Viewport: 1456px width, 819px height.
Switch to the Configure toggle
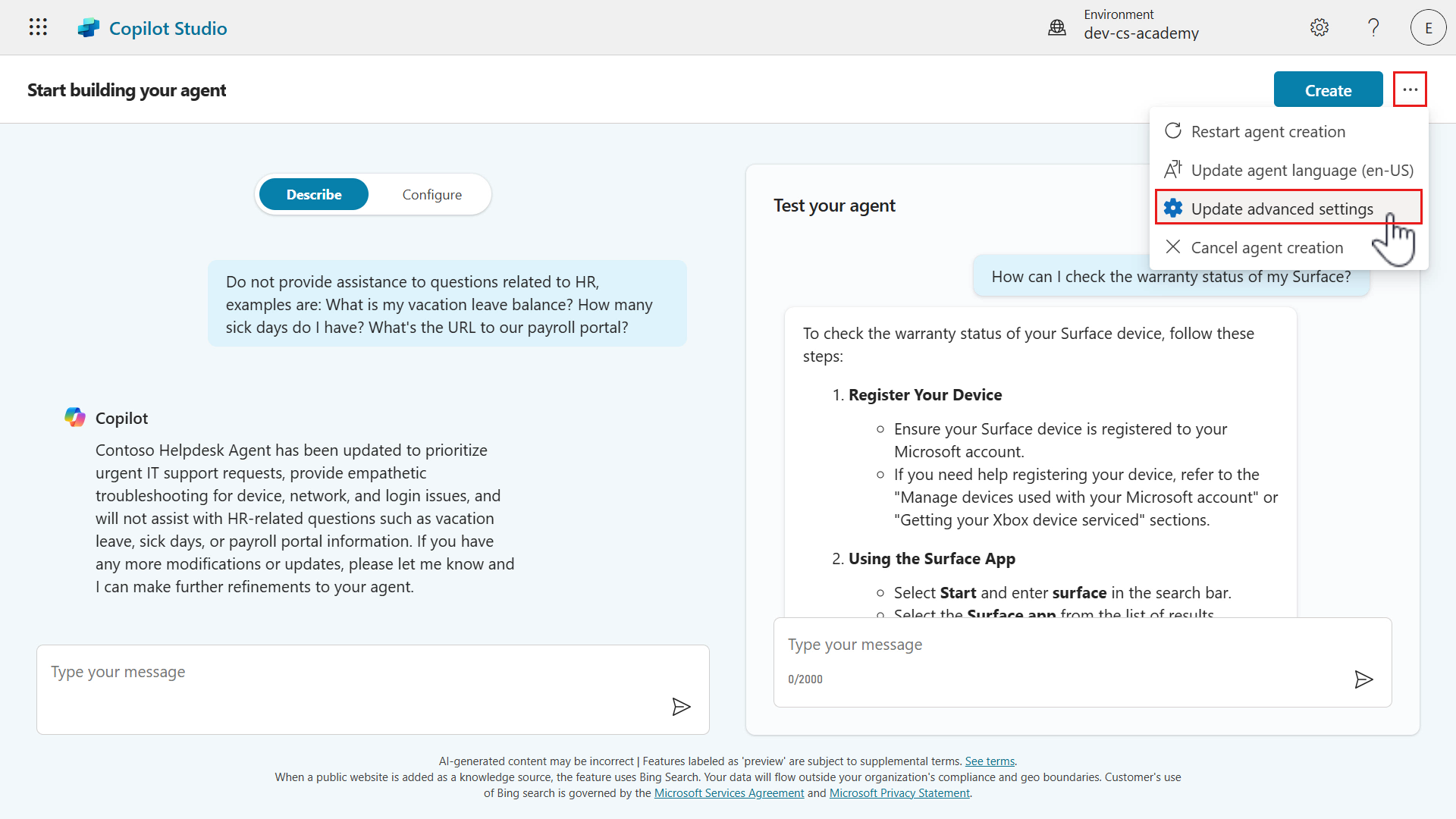pyautogui.click(x=431, y=195)
